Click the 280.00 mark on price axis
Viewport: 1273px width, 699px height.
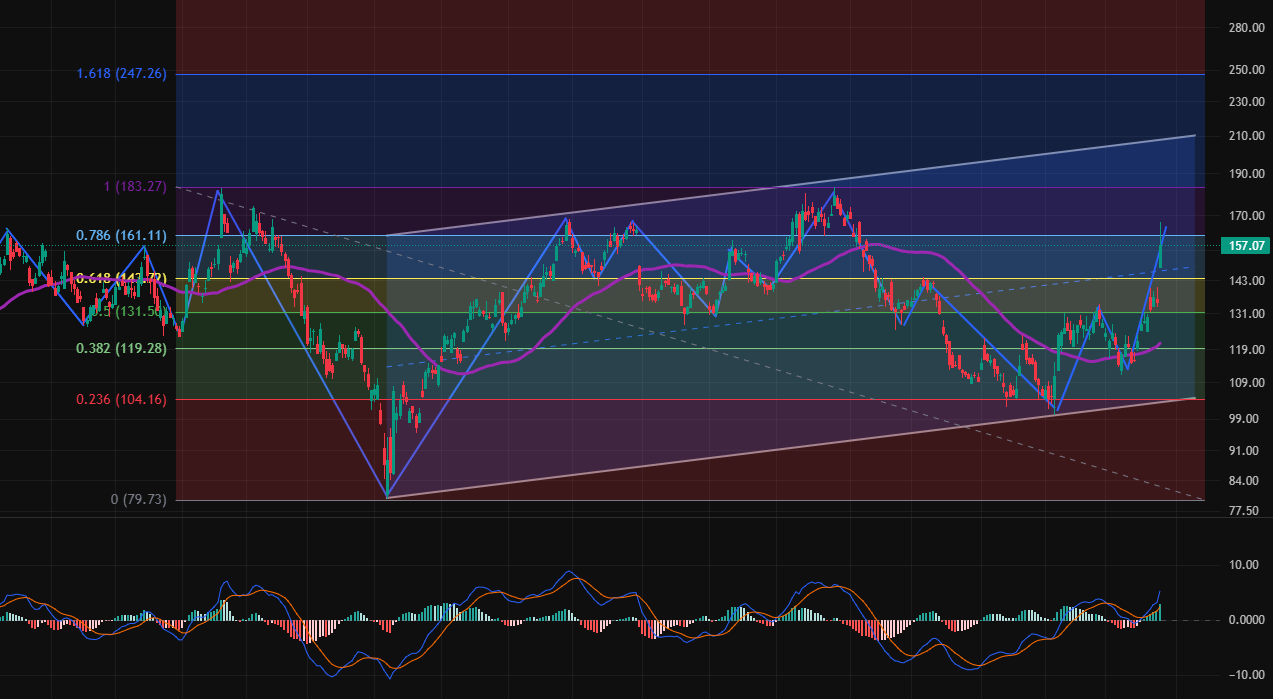pos(1245,28)
